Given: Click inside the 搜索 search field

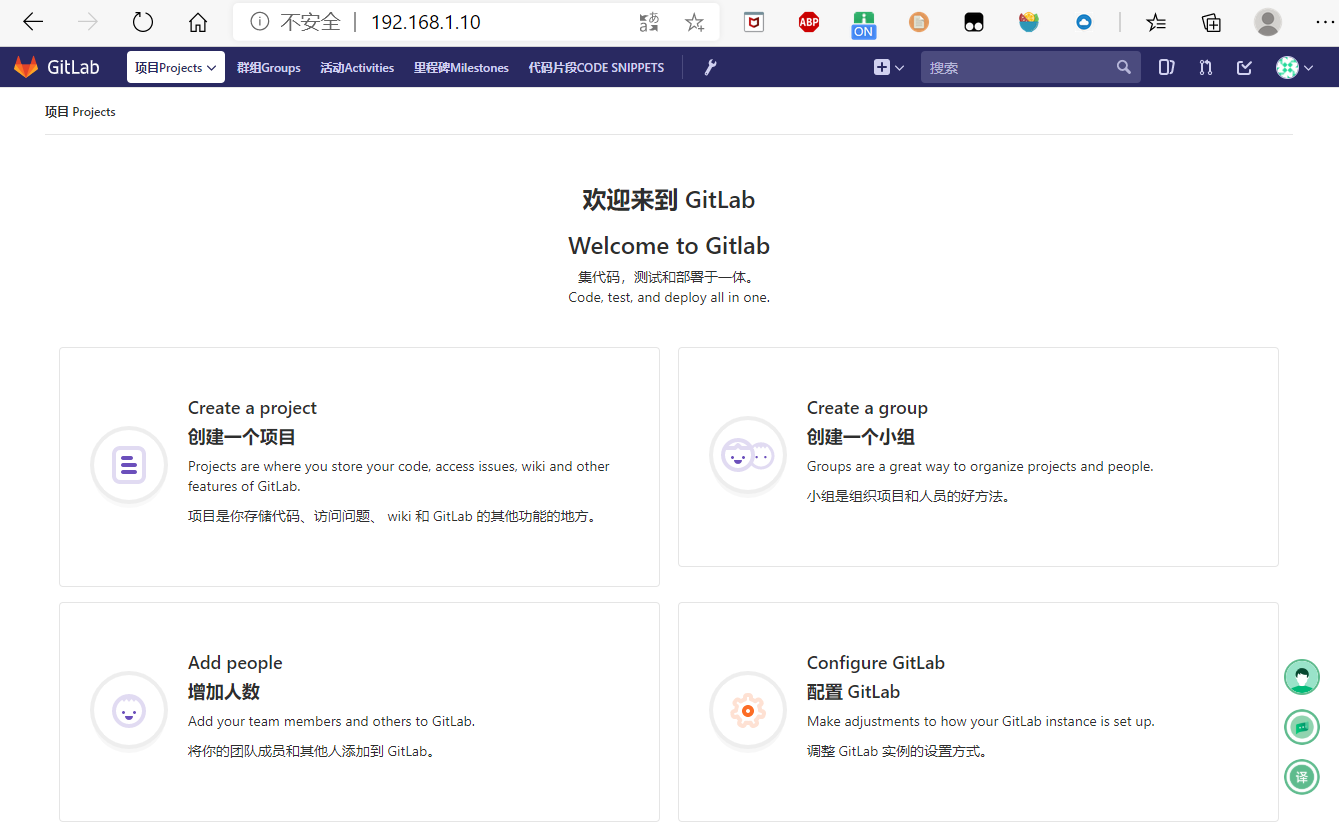Looking at the screenshot, I should point(1010,67).
